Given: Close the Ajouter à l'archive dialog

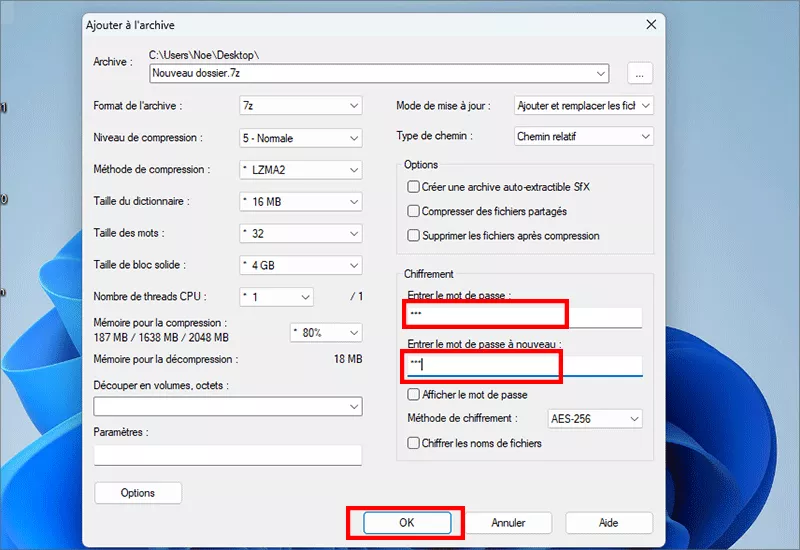Looking at the screenshot, I should 651,23.
